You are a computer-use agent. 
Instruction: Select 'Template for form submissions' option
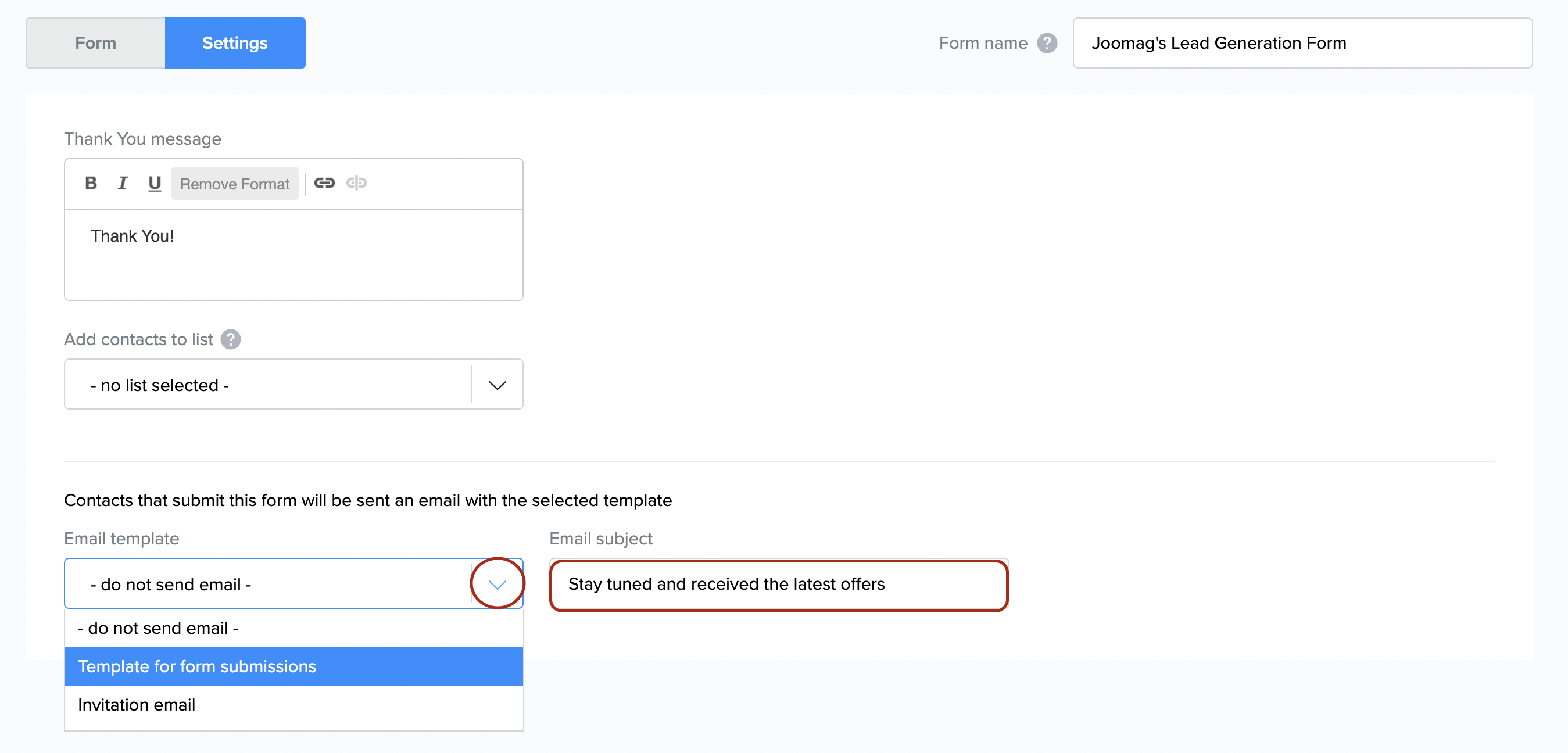pos(293,666)
